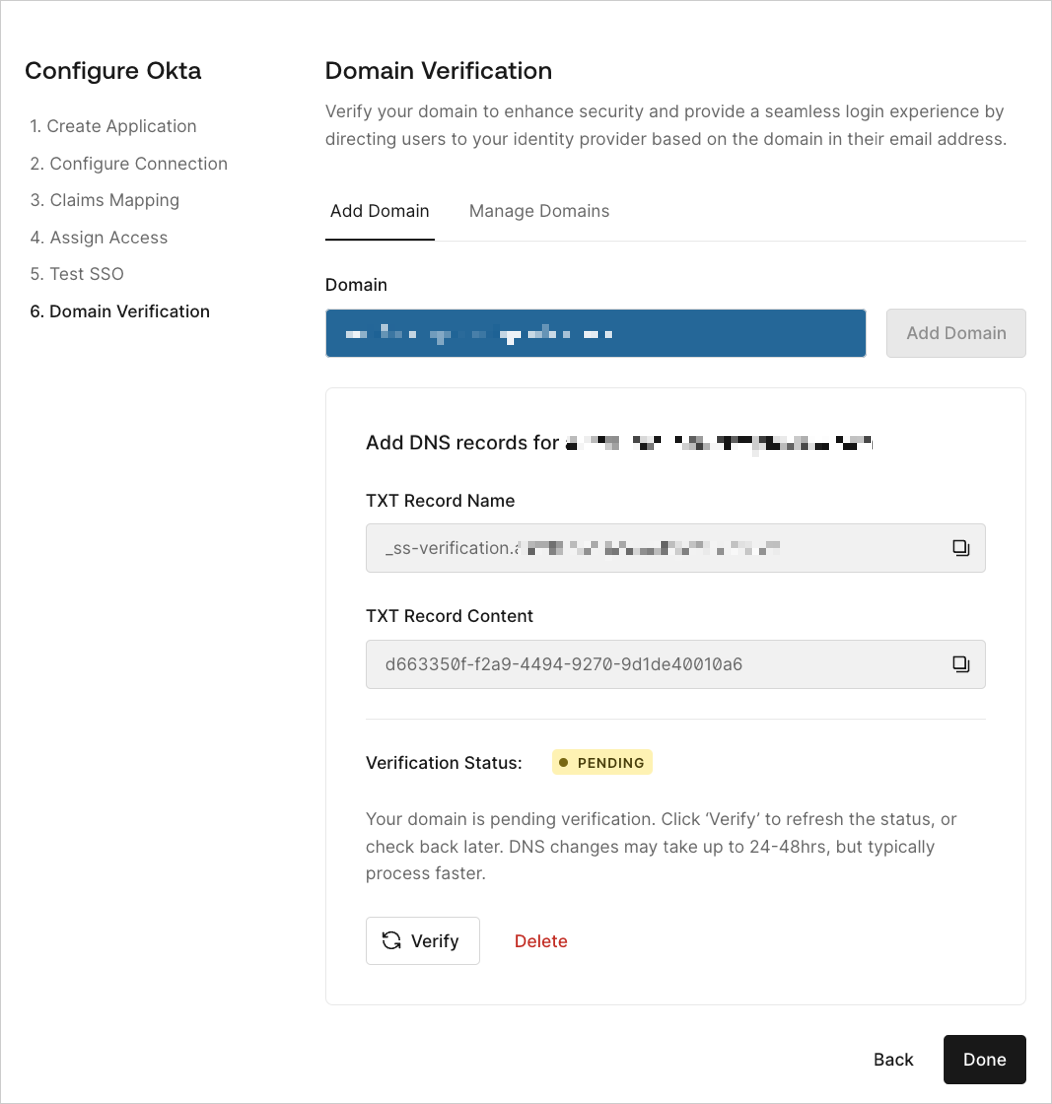Click the Add Domain button
Image resolution: width=1052 pixels, height=1104 pixels.
955,333
